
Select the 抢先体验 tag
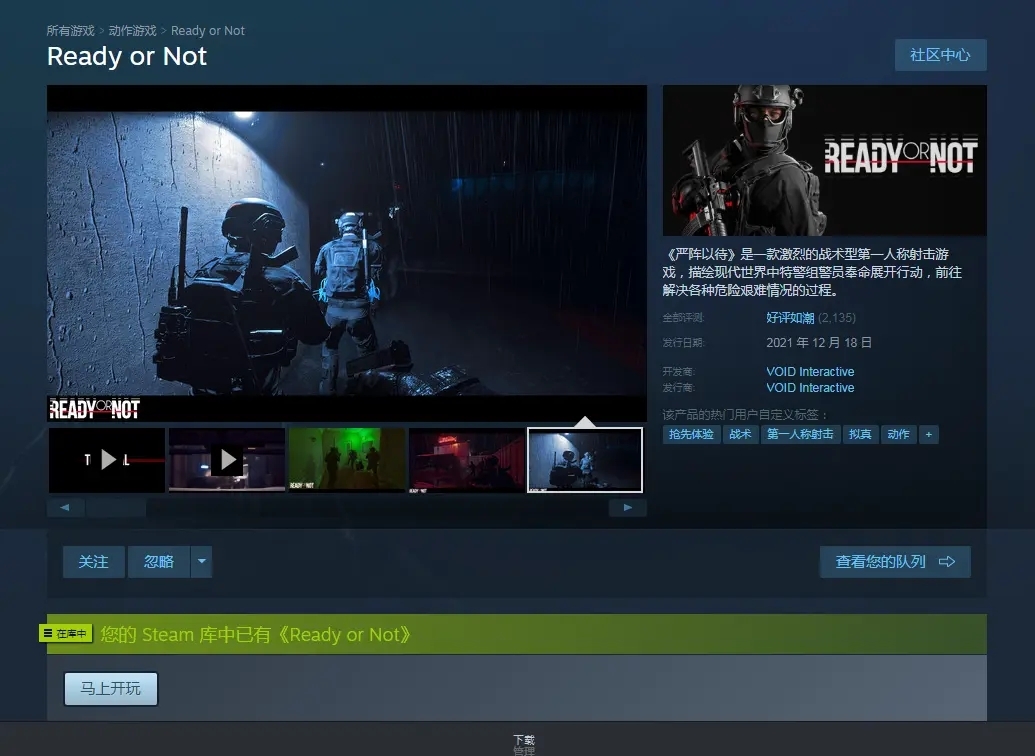pos(691,434)
